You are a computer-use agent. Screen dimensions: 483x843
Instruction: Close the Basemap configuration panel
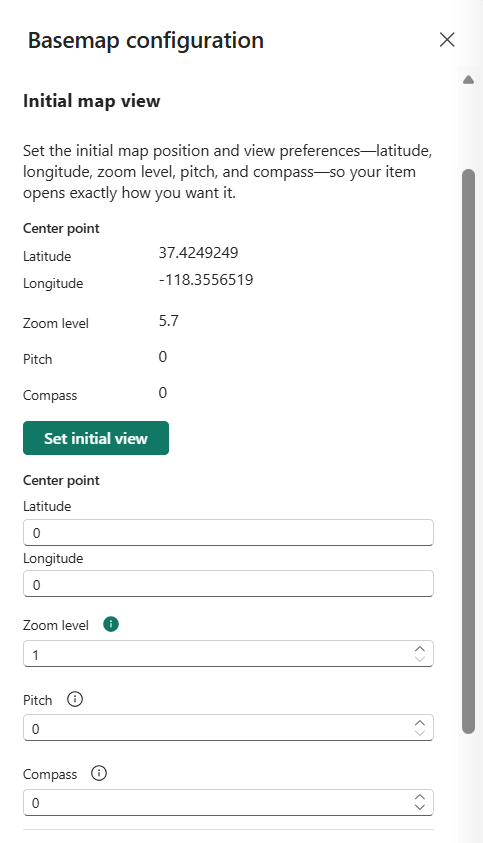pyautogui.click(x=447, y=39)
